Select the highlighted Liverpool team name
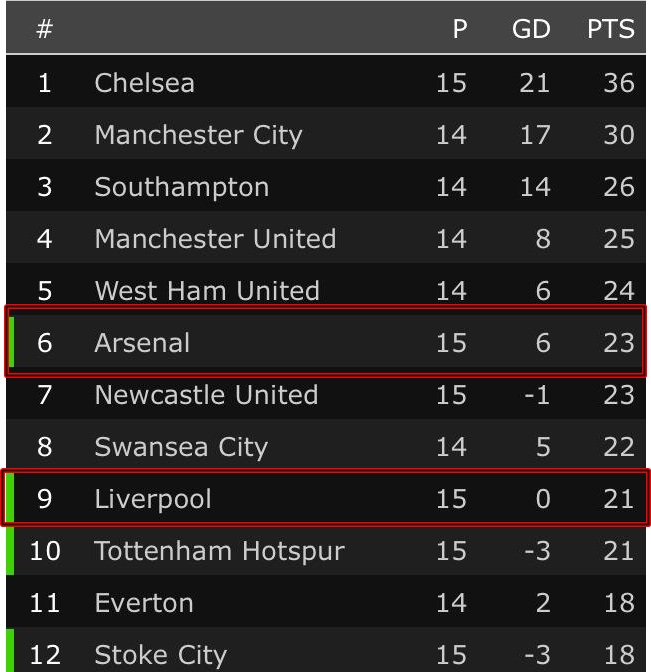This screenshot has width=651, height=672. pos(153,499)
